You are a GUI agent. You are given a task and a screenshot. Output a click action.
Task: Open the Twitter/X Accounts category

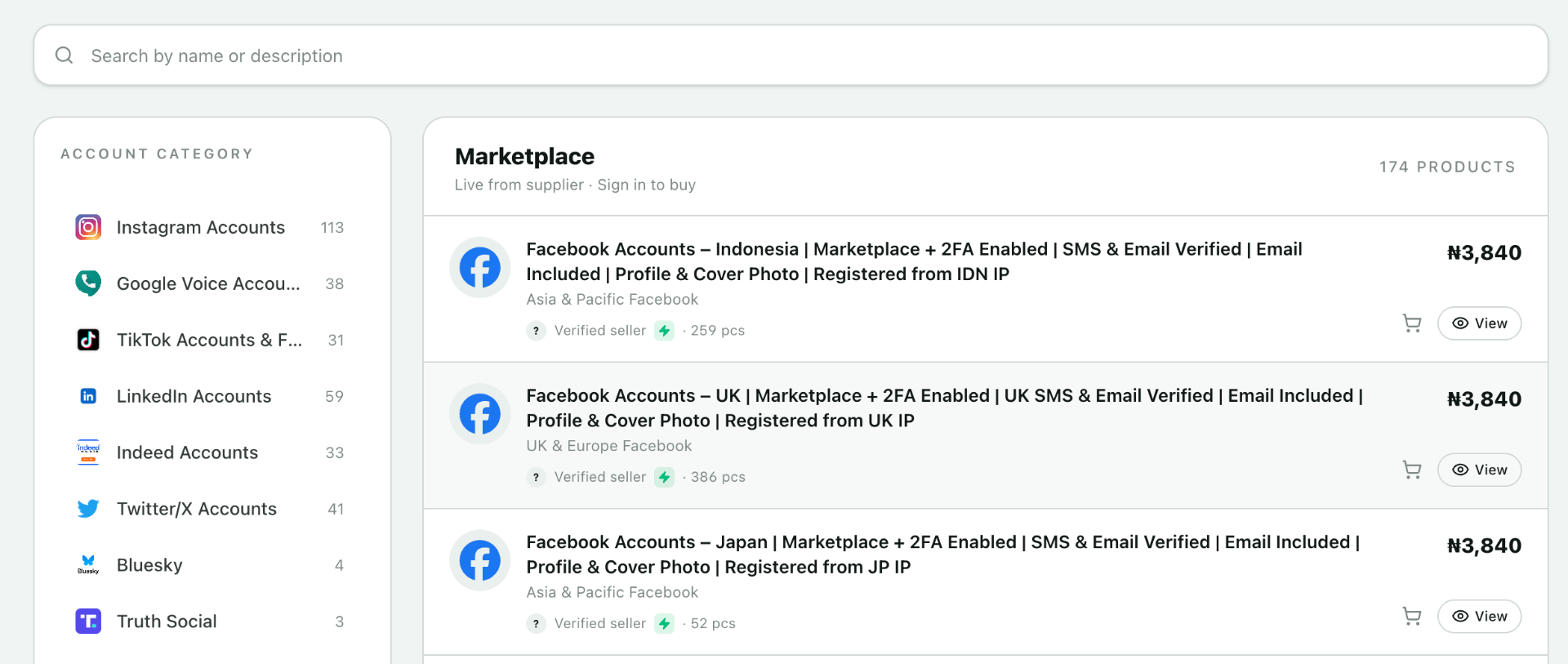(x=211, y=509)
